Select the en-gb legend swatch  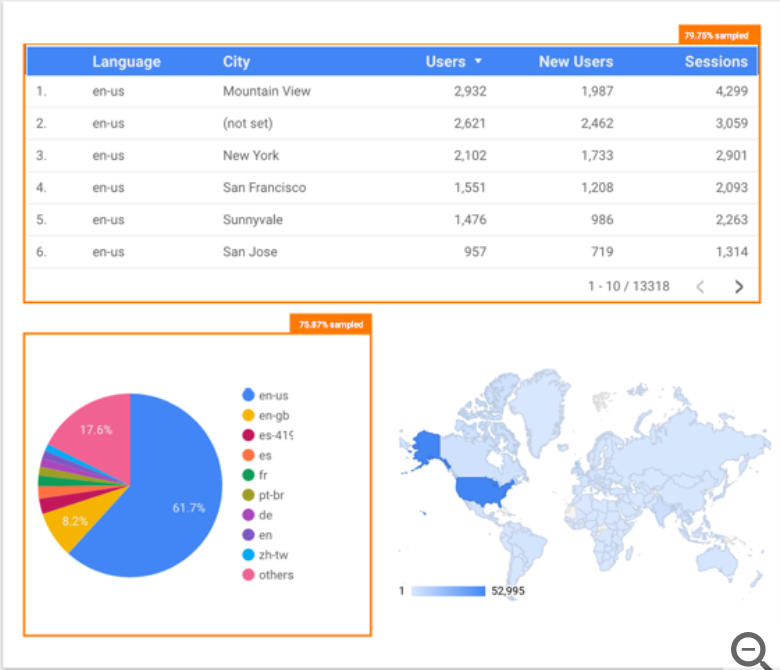[x=248, y=415]
